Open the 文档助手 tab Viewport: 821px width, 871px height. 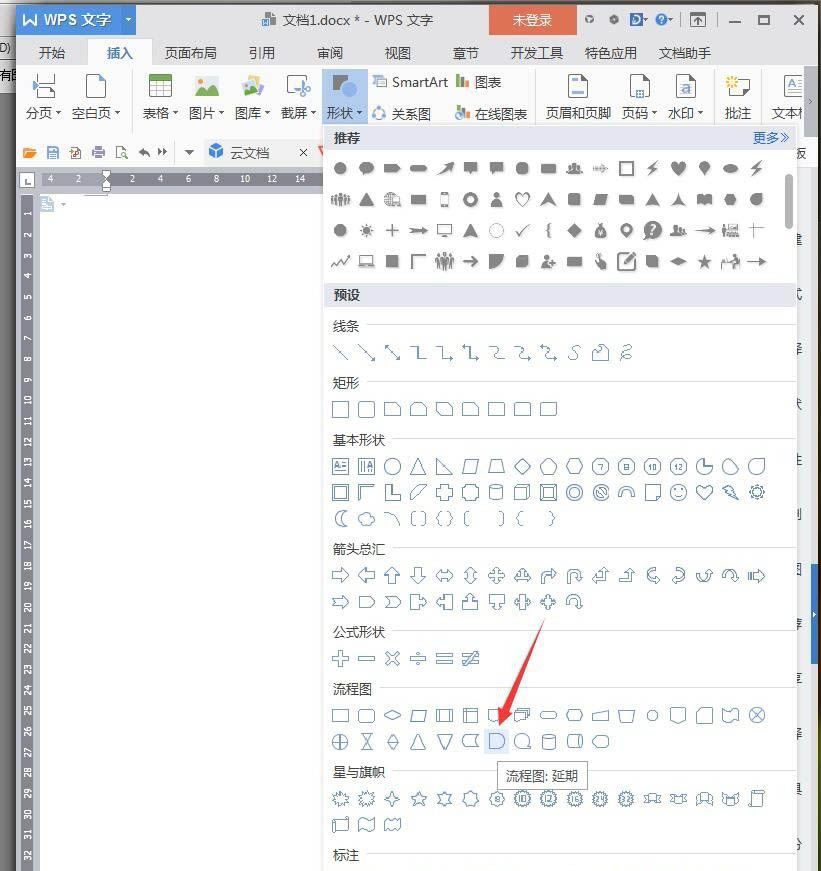tap(684, 53)
